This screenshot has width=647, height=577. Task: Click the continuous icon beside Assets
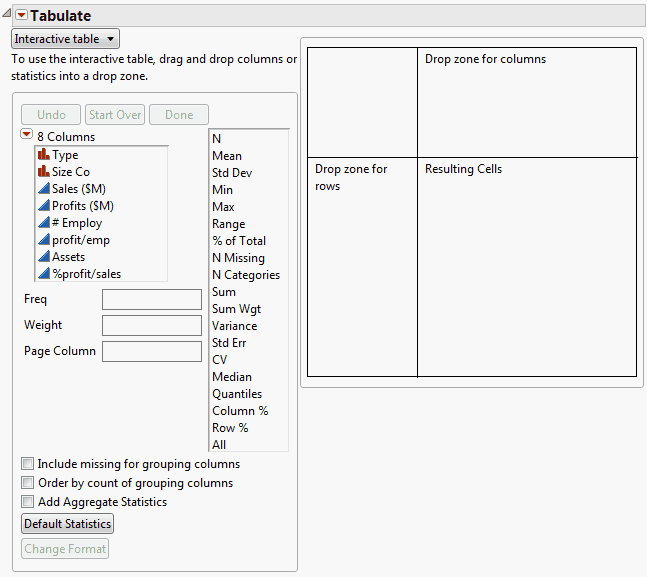pyautogui.click(x=43, y=257)
